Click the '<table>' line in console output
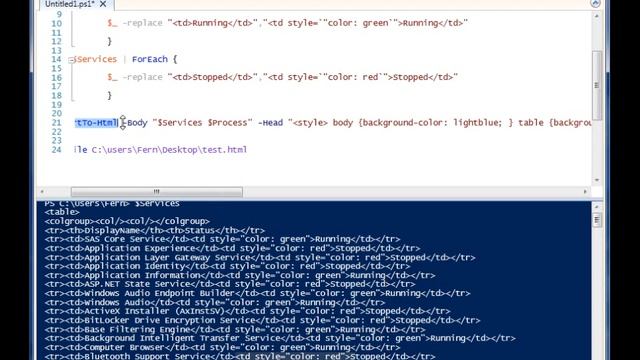 (x=62, y=212)
